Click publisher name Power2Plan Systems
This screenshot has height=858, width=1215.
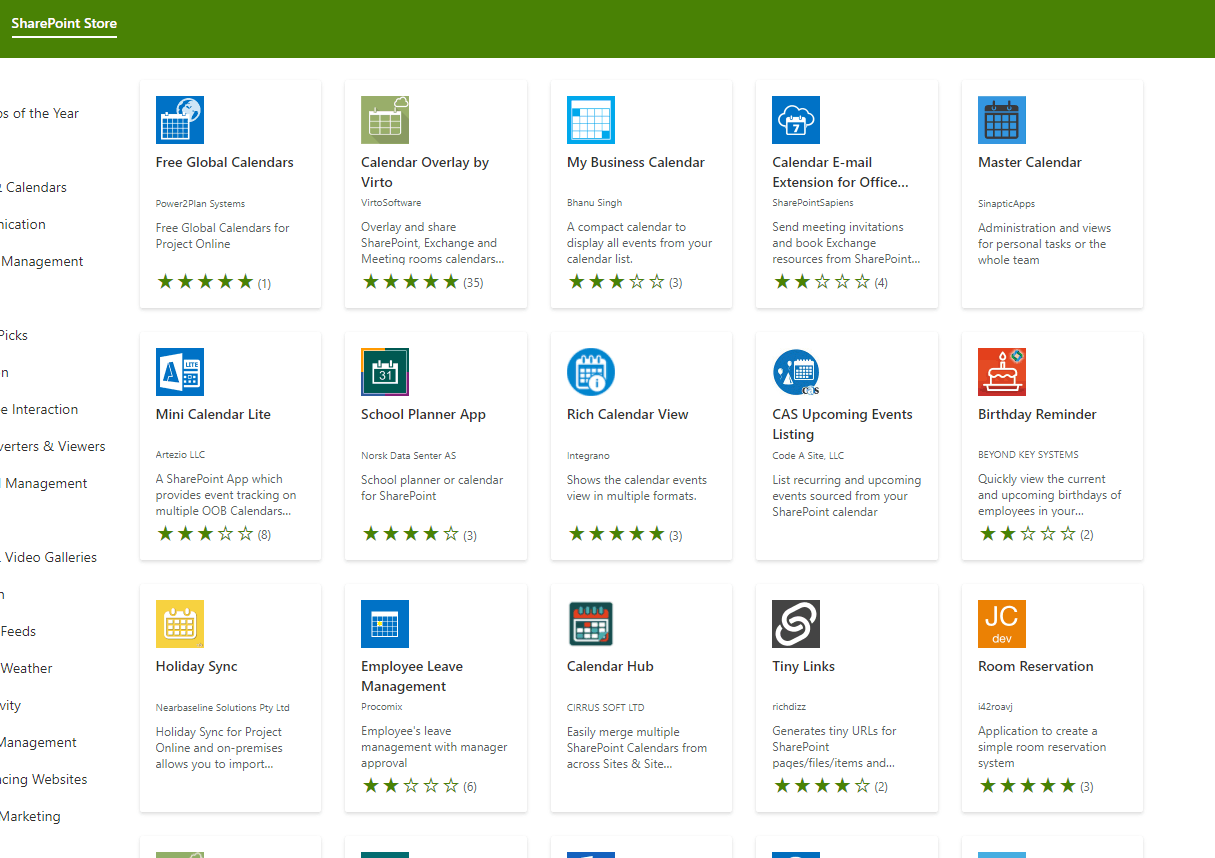point(200,204)
